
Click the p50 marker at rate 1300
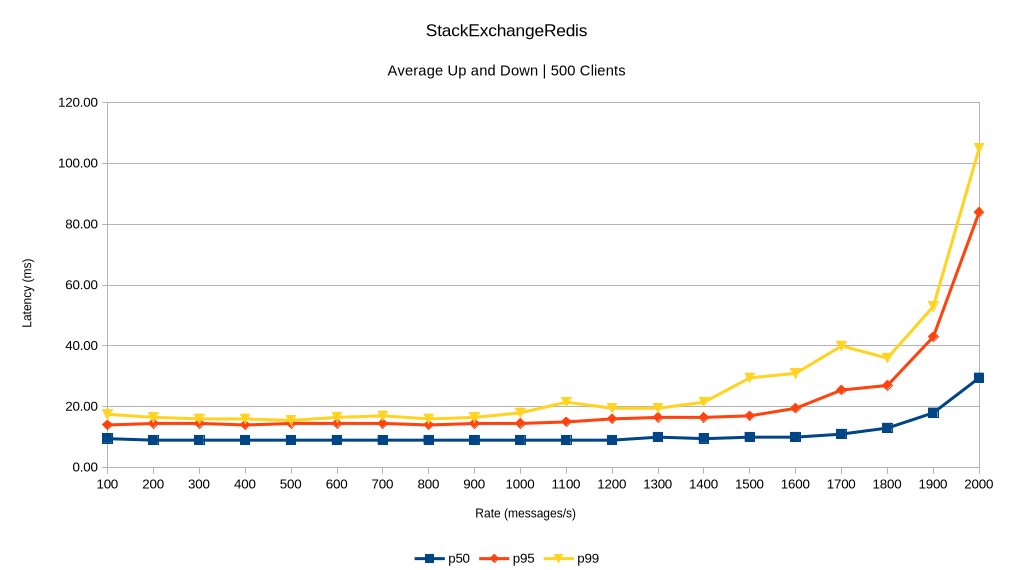[658, 437]
